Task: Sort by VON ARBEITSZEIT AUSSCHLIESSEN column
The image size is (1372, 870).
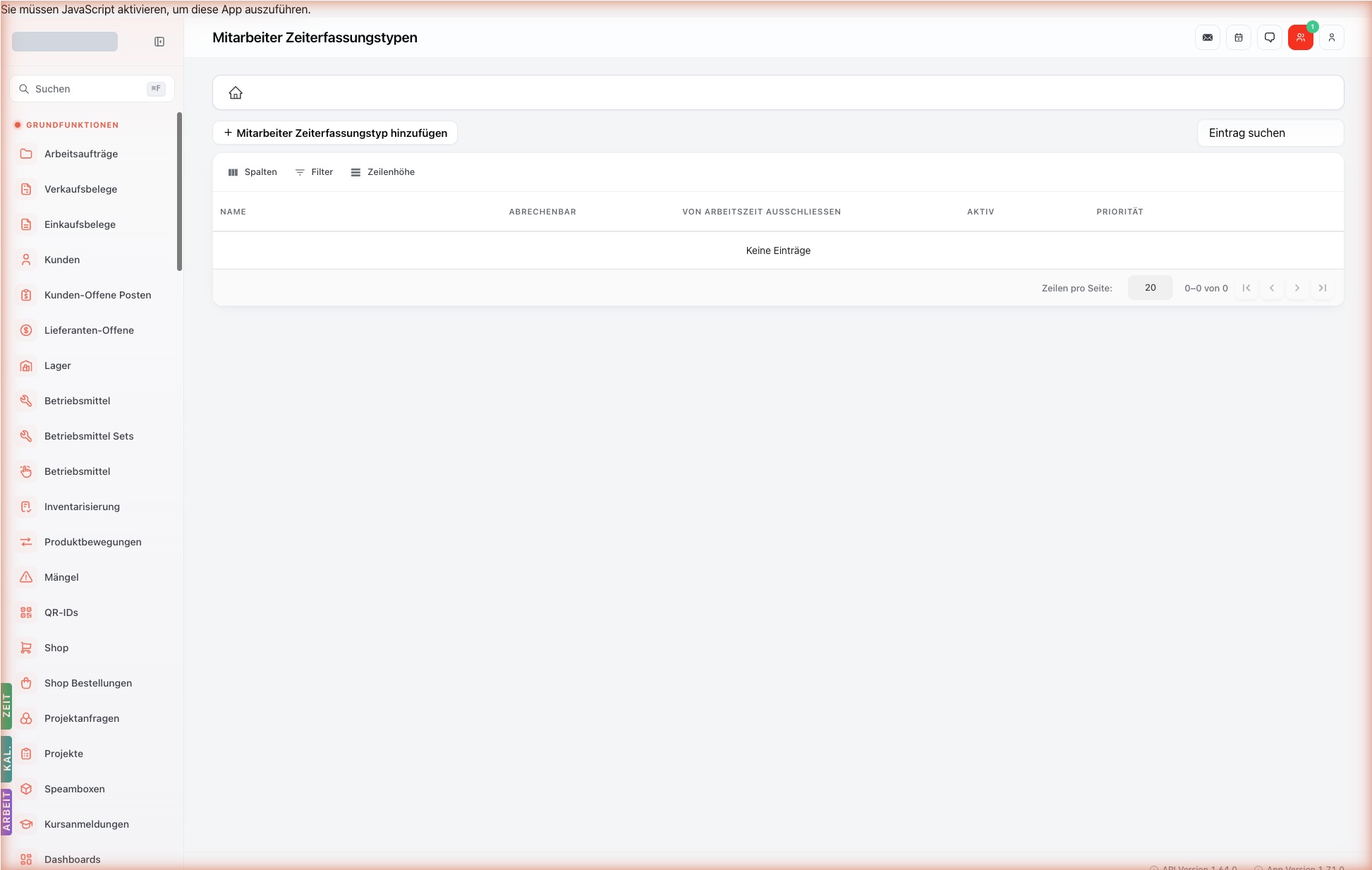Action: coord(761,212)
